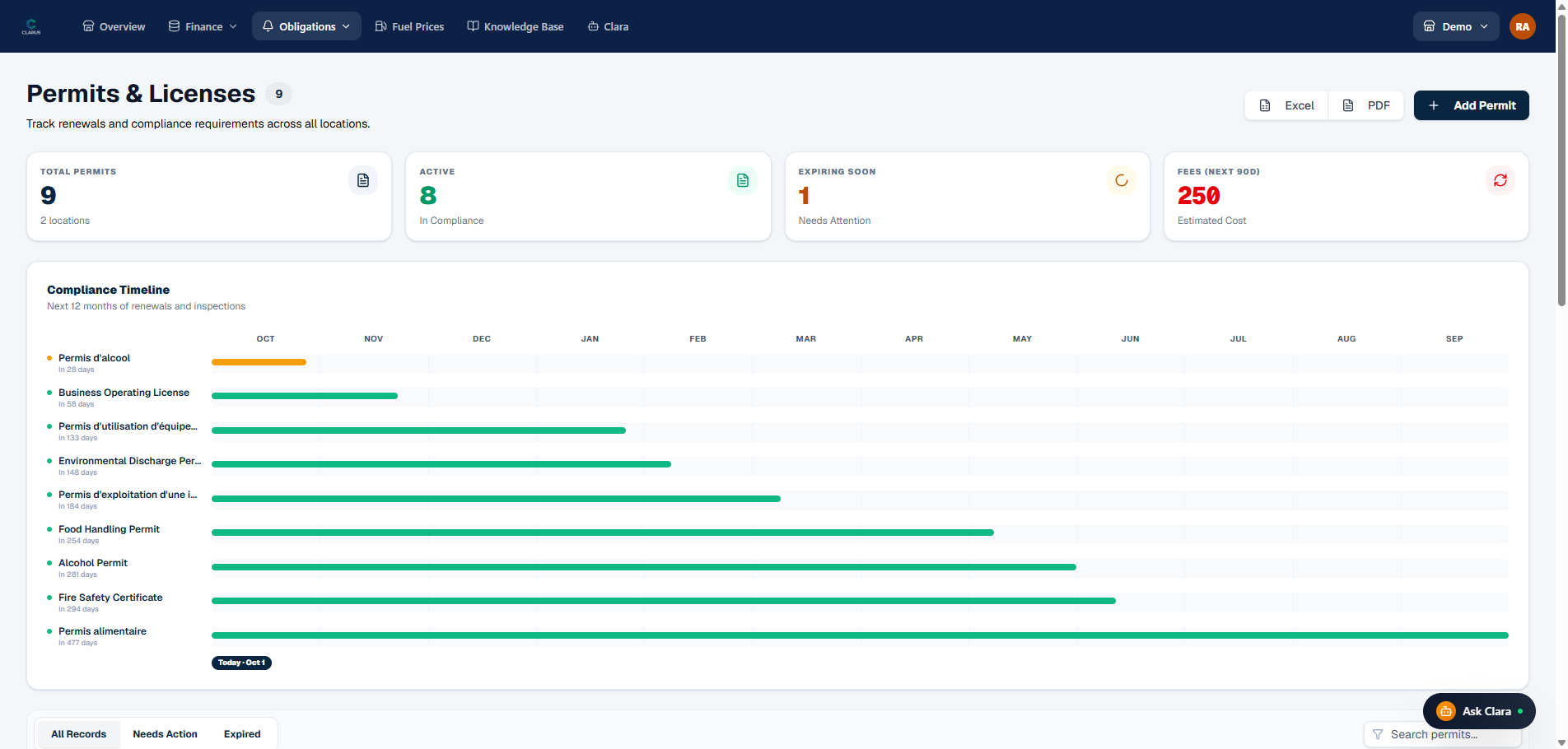Click the filter funnel icon in search
Screen dimensions: 1568x749
click(x=1378, y=734)
